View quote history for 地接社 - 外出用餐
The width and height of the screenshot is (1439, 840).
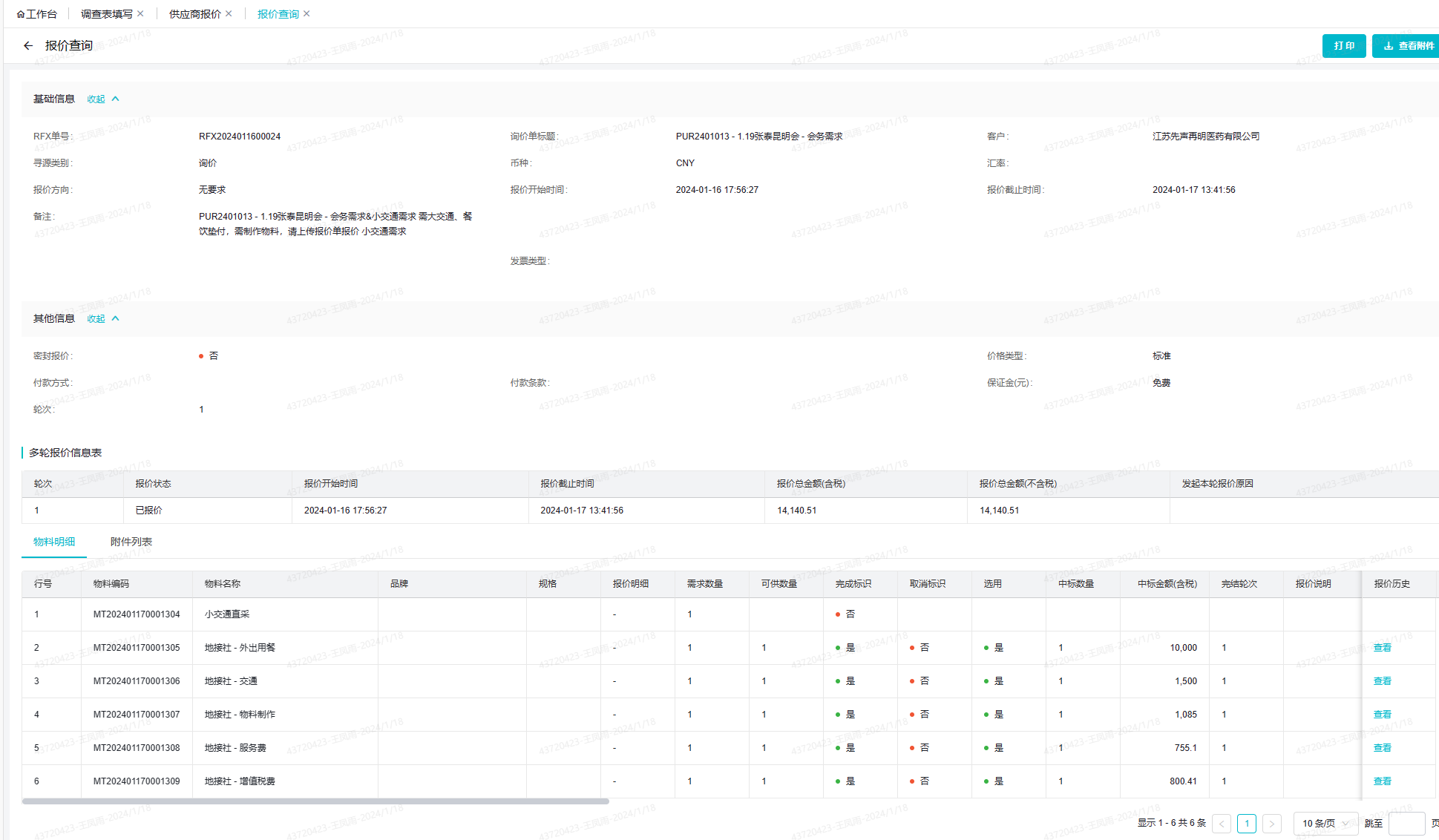1382,648
